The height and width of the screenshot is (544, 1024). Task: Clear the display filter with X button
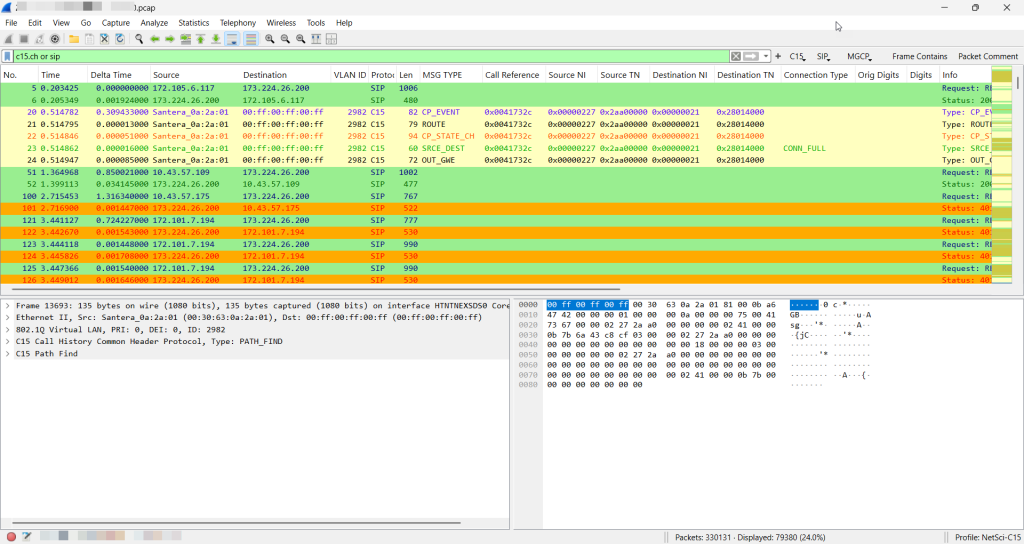point(736,57)
